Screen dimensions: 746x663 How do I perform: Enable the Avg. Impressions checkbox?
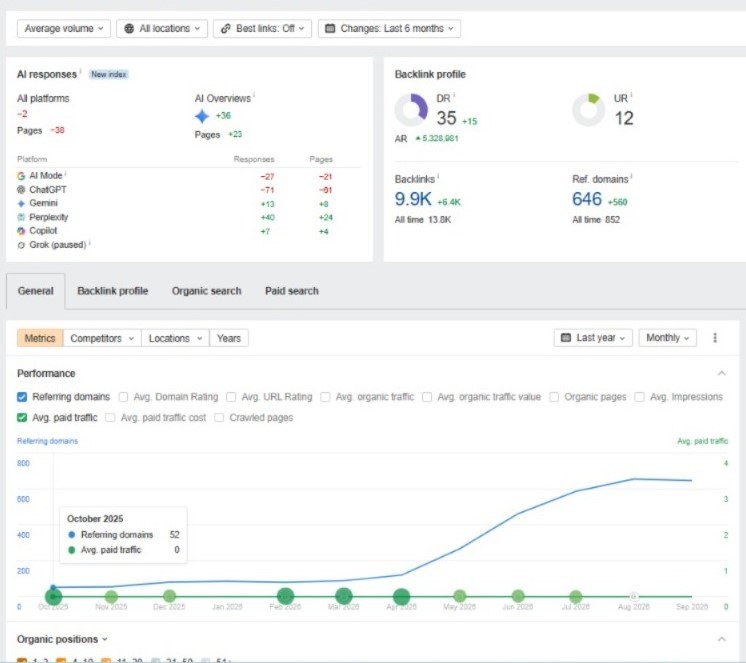point(640,397)
